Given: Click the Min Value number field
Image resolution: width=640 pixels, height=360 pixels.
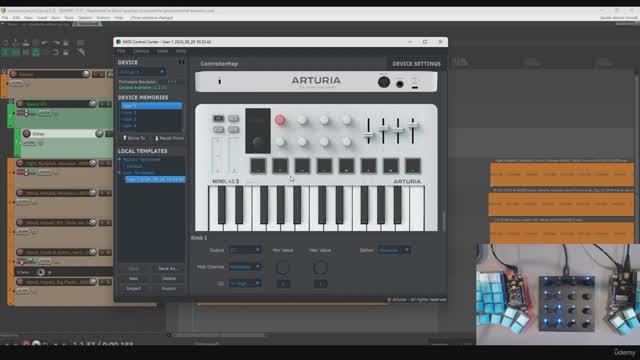Looking at the screenshot, I should (283, 284).
